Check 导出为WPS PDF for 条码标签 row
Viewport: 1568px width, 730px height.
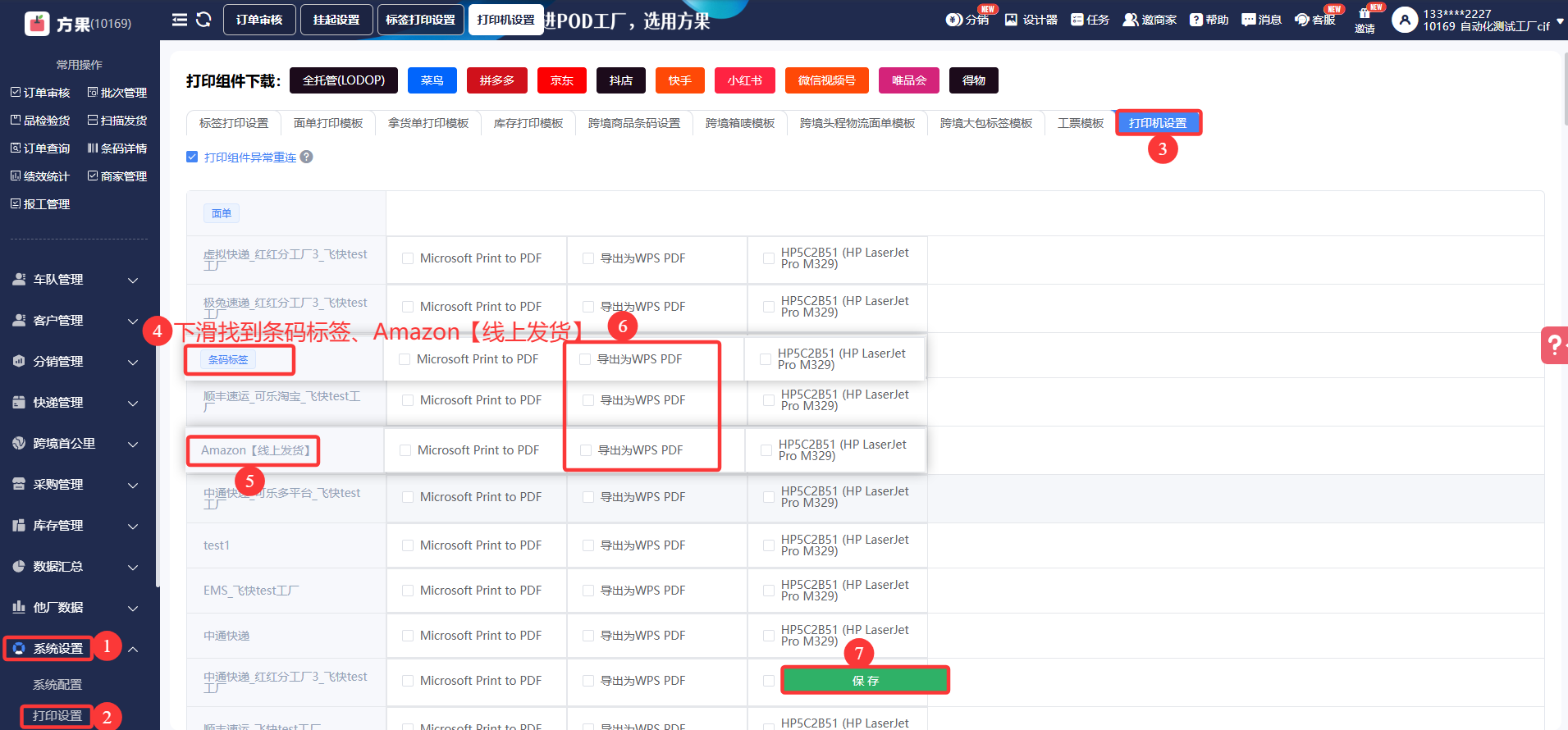[585, 359]
